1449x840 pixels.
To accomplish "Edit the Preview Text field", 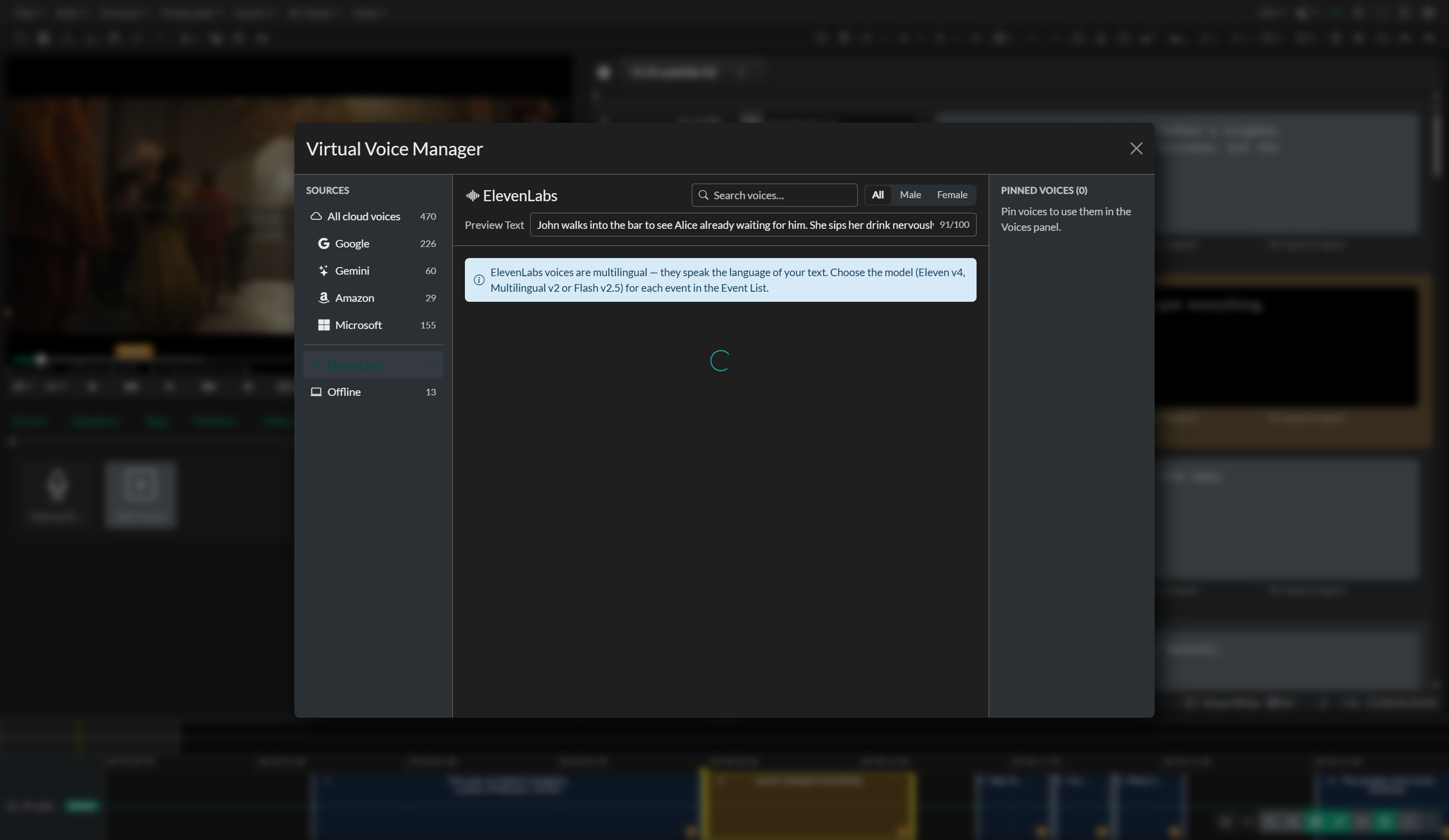I will pyautogui.click(x=753, y=225).
